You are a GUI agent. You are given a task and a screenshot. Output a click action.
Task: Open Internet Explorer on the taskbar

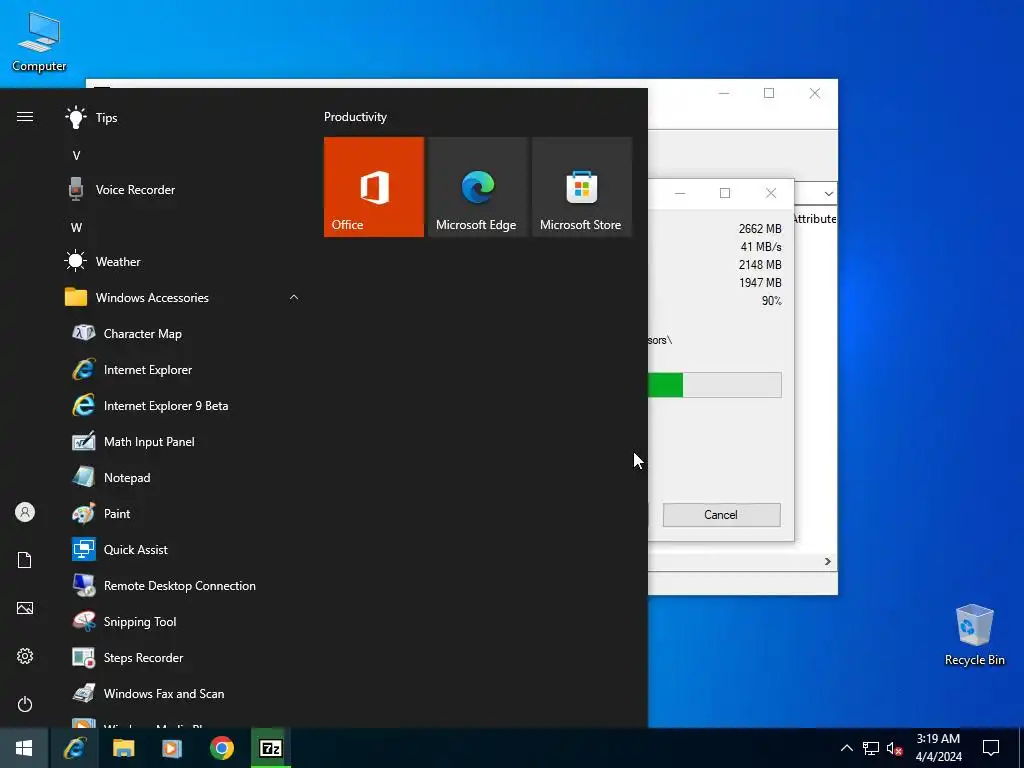75,748
